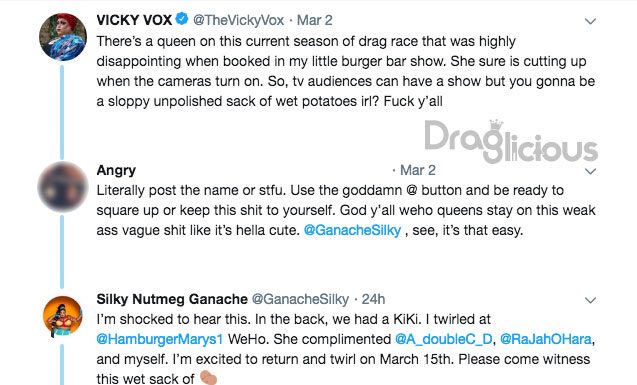Expand the menu chevron on Vicky Vox's tweet
The height and width of the screenshot is (385, 637).
point(590,21)
